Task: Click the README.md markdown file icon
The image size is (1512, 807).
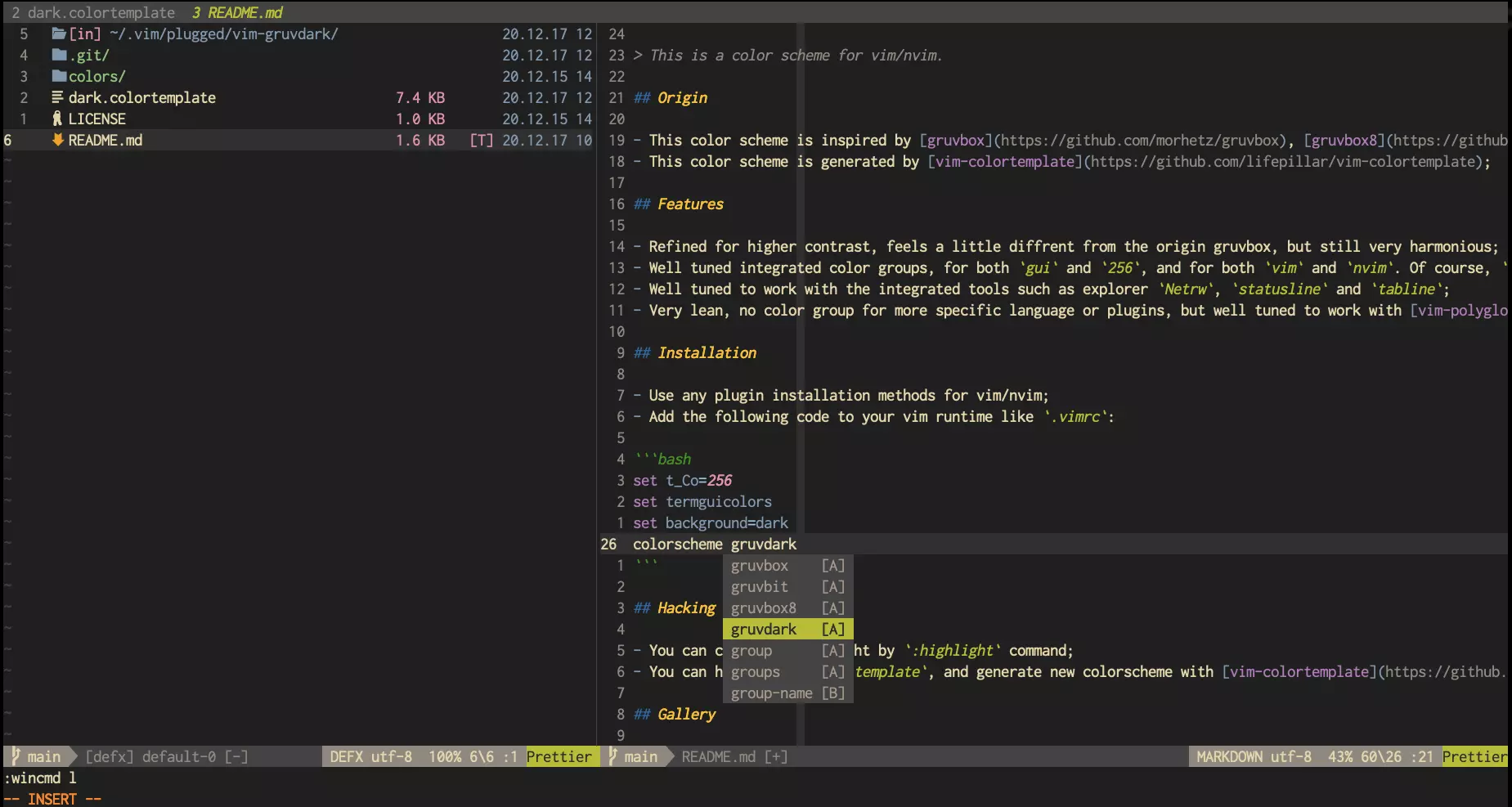Action: [x=57, y=141]
